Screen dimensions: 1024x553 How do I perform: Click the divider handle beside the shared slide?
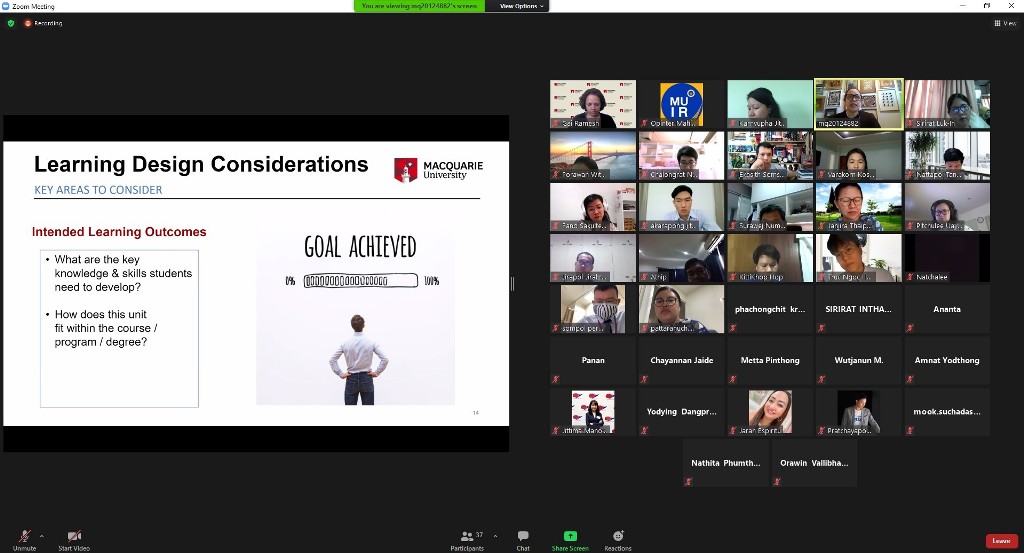[512, 284]
